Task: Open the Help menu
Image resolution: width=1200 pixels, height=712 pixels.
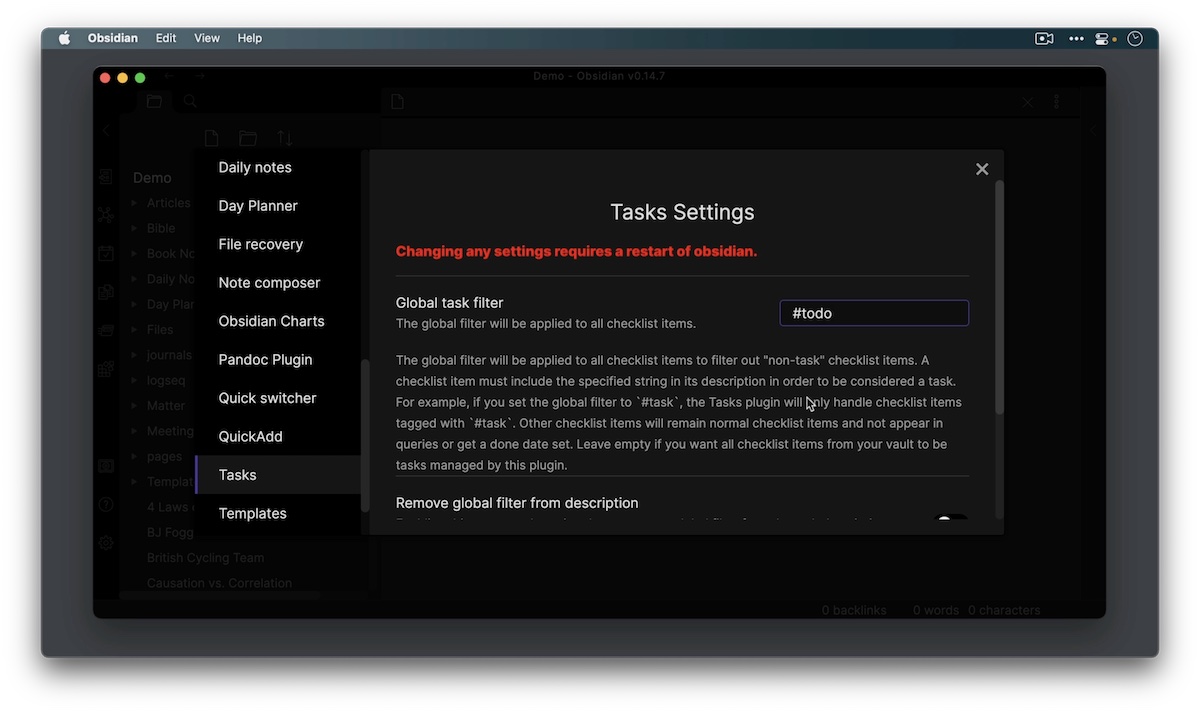Action: click(250, 38)
